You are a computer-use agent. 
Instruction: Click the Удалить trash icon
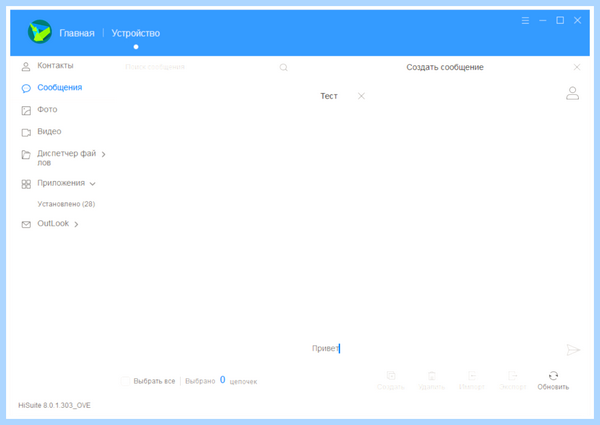(431, 376)
